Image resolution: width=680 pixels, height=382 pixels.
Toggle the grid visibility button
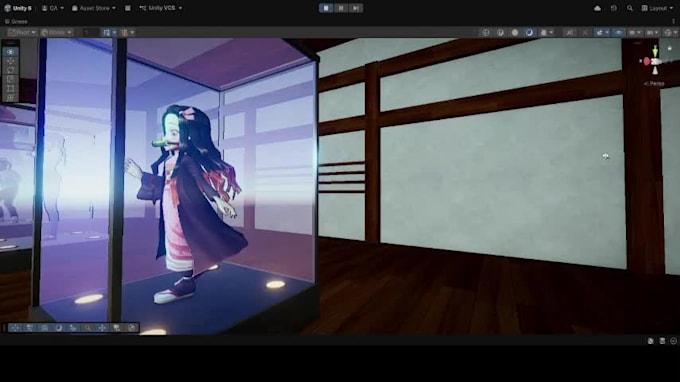(x=106, y=33)
